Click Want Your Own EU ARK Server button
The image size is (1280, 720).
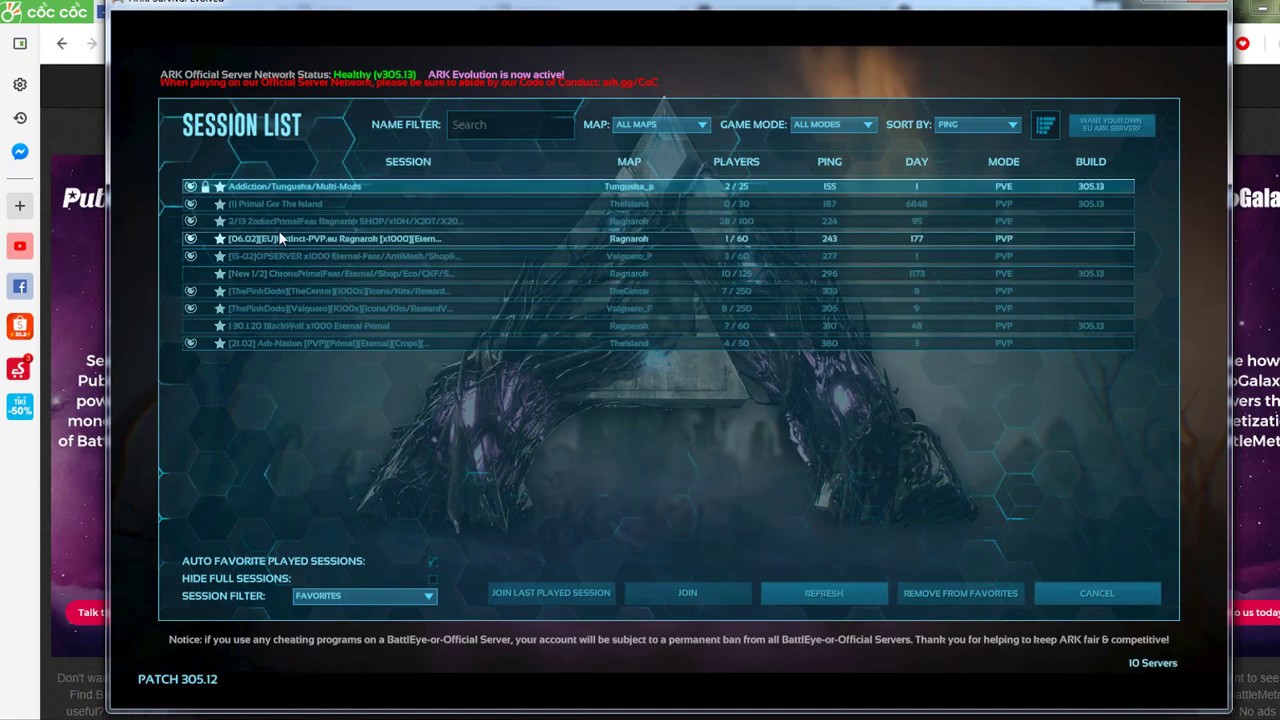click(x=1111, y=125)
